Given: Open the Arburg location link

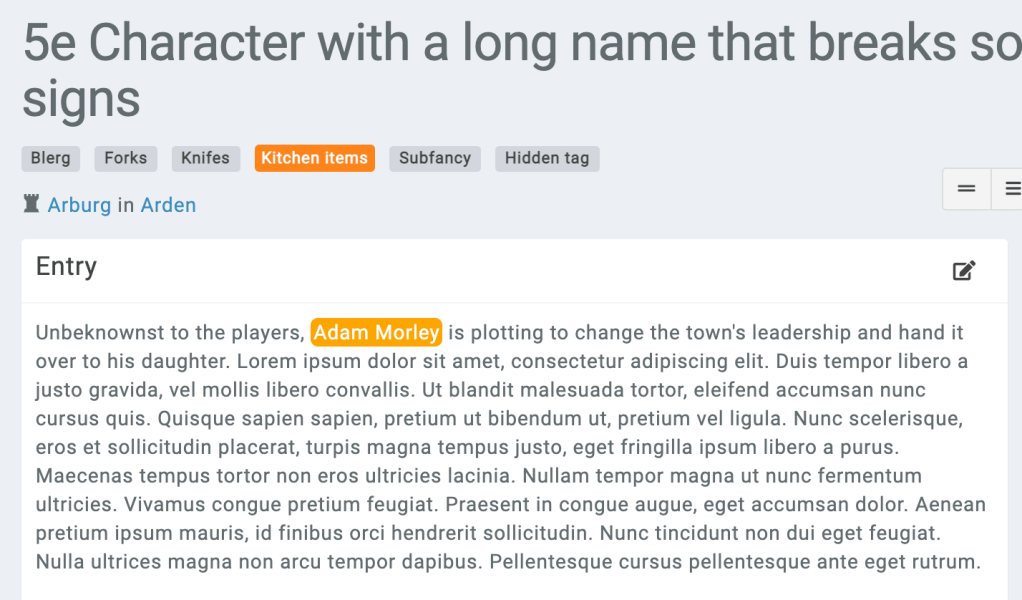Looking at the screenshot, I should click(80, 205).
